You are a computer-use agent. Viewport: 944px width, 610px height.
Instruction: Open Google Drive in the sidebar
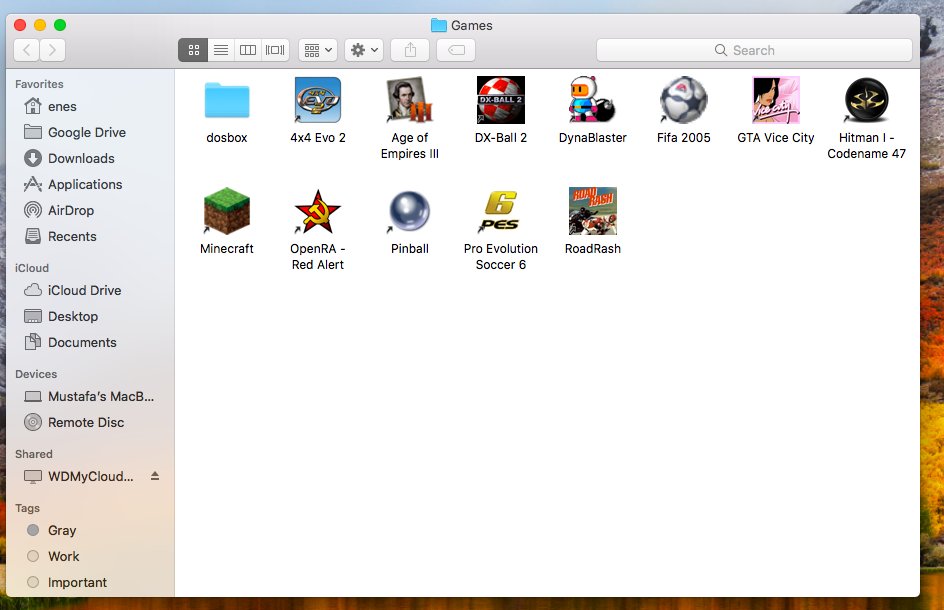point(90,132)
